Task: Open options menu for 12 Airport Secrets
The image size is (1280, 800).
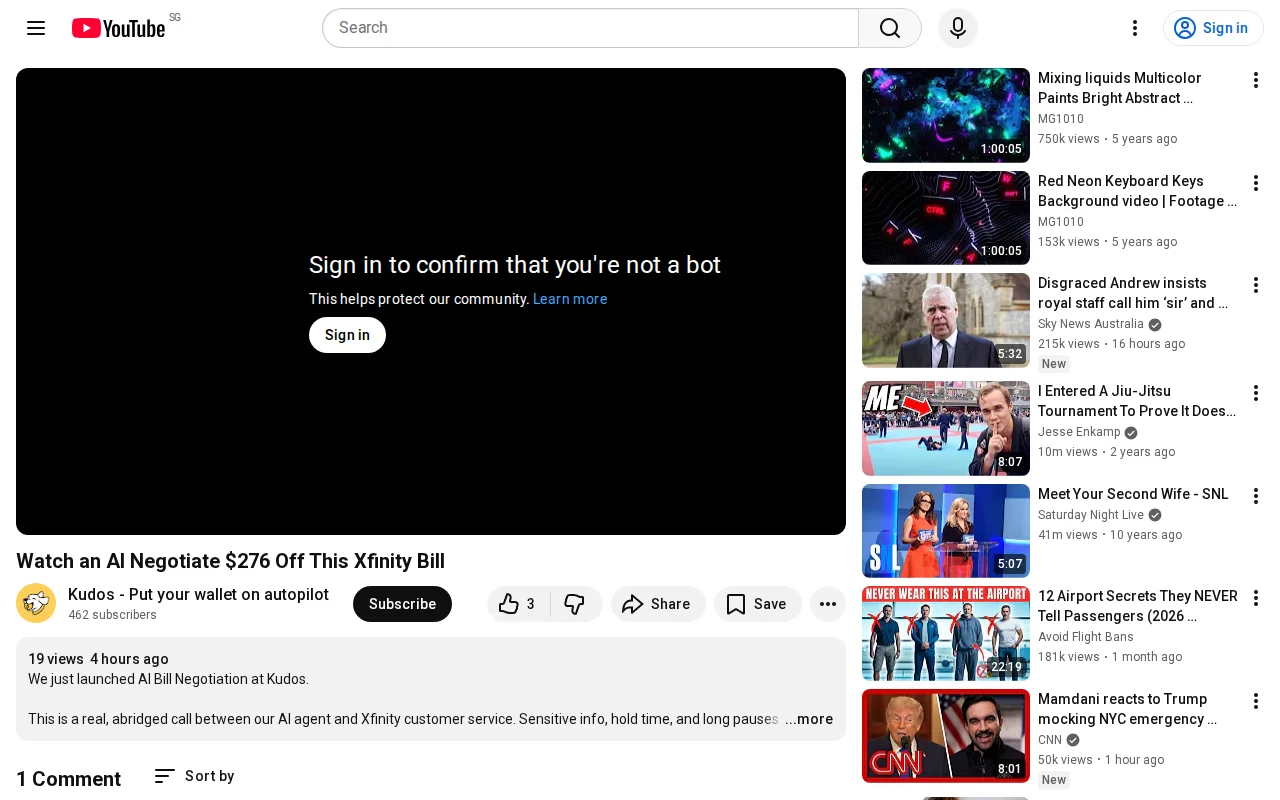Action: 1256,598
